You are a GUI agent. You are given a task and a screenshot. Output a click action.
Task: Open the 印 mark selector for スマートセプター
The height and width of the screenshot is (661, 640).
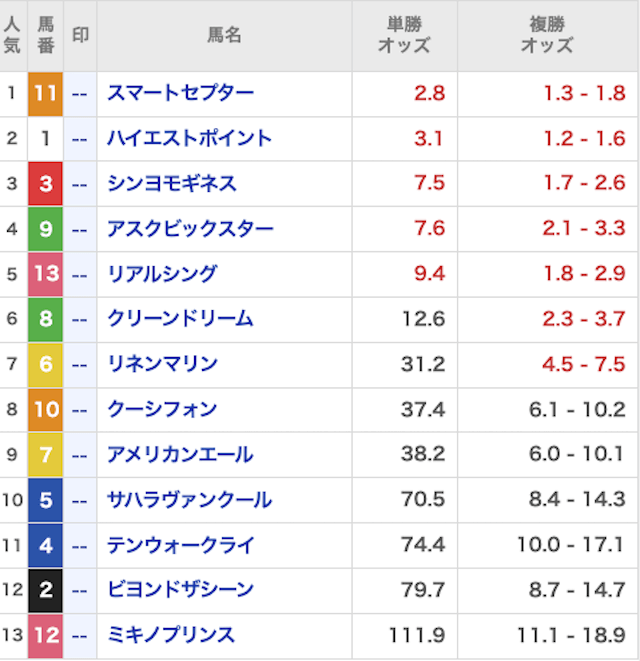pos(80,93)
